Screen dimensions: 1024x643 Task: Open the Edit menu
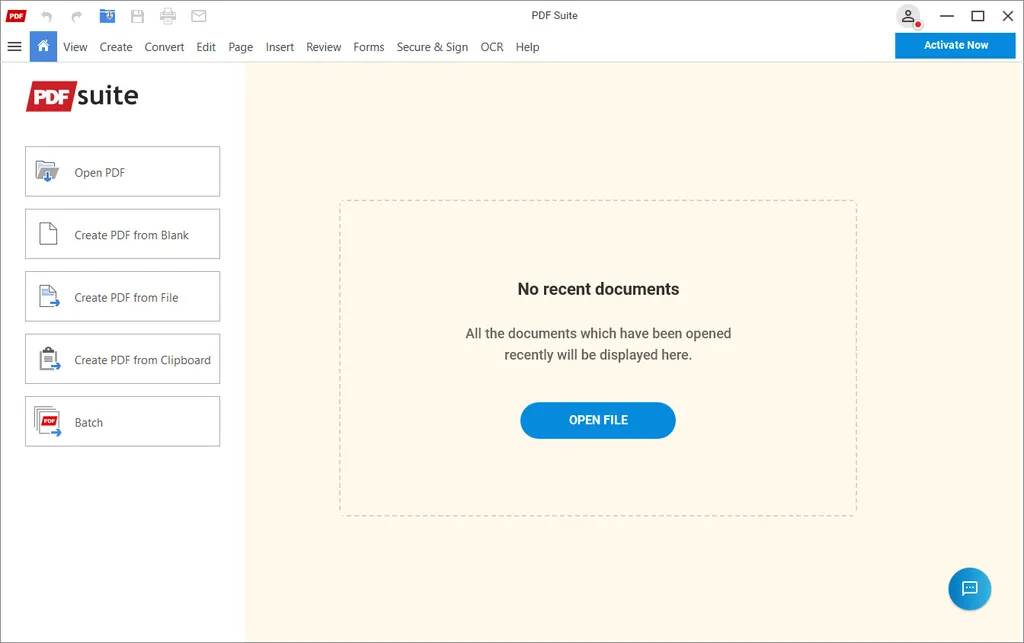(206, 47)
